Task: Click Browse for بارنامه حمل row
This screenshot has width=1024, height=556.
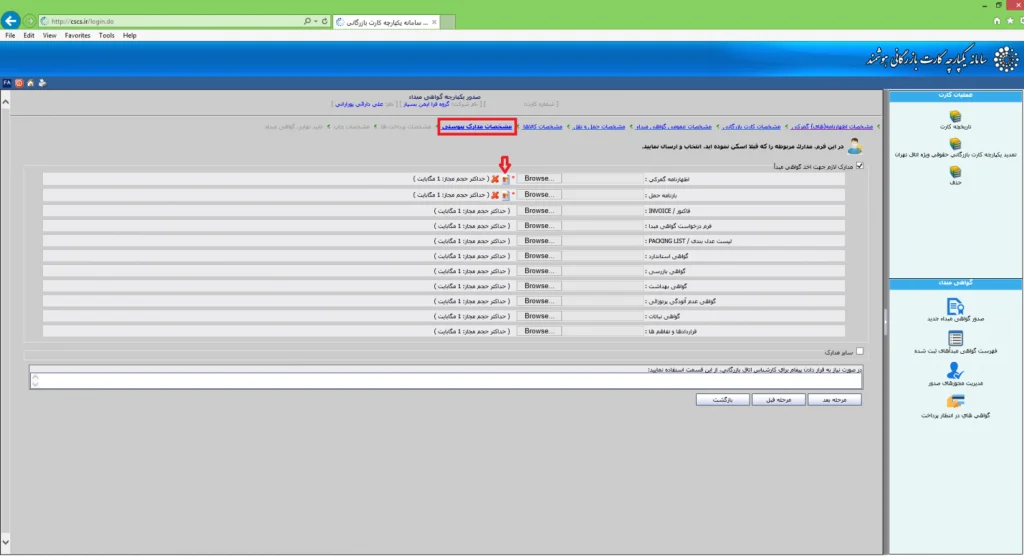Action: point(539,195)
